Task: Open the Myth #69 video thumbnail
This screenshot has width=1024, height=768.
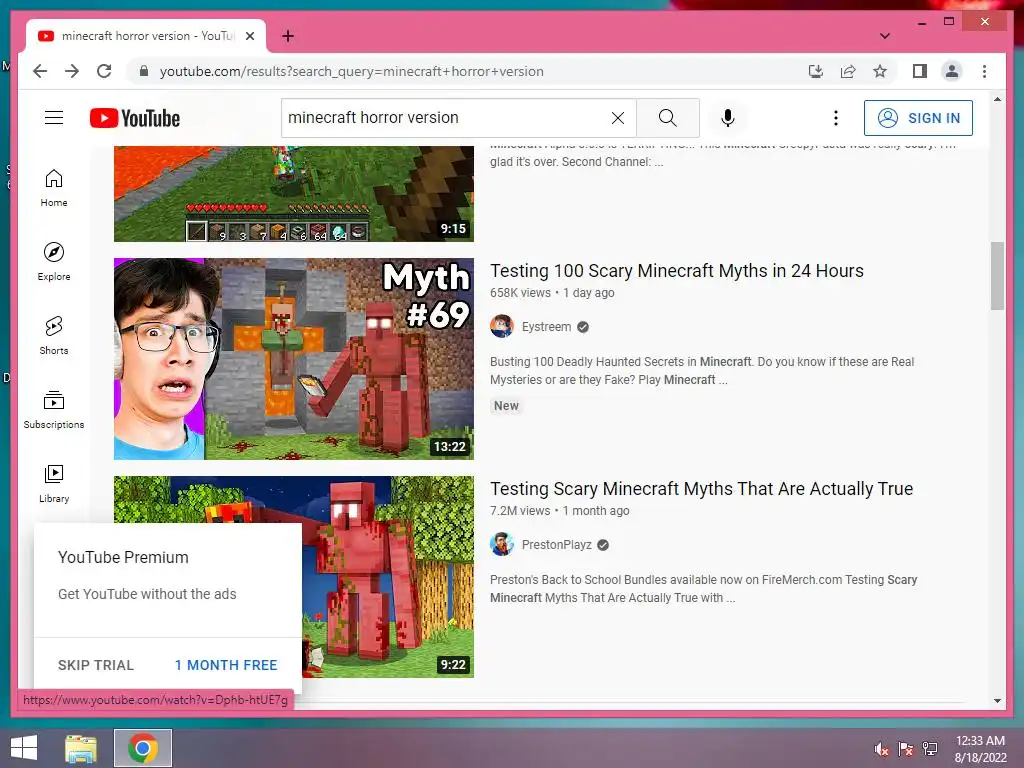Action: [x=294, y=359]
